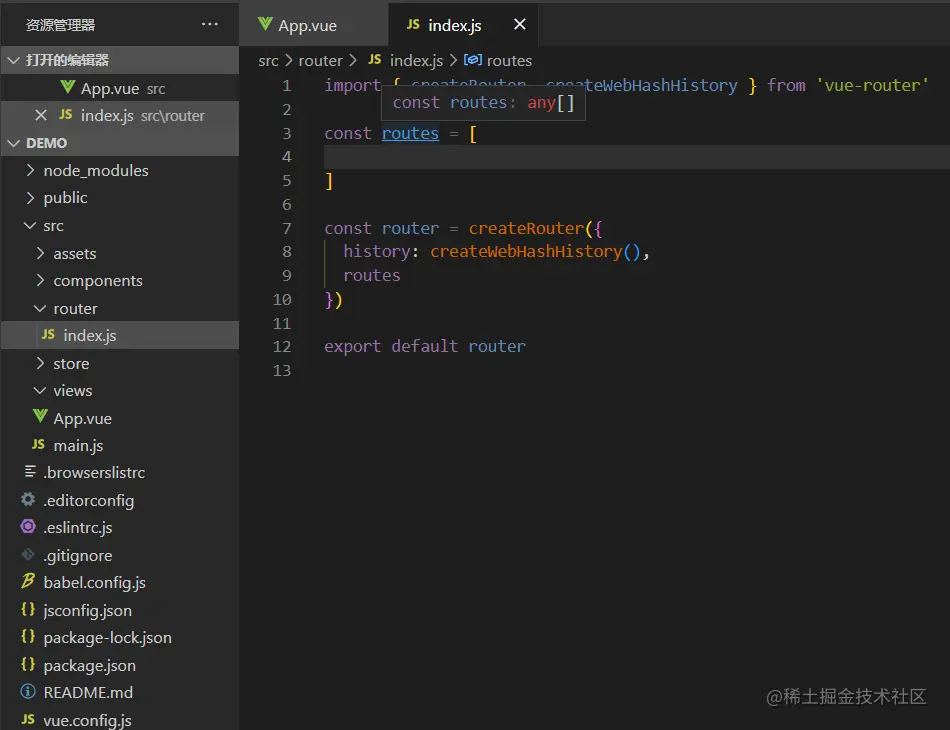Open package-lock.json file

pyautogui.click(x=119, y=637)
